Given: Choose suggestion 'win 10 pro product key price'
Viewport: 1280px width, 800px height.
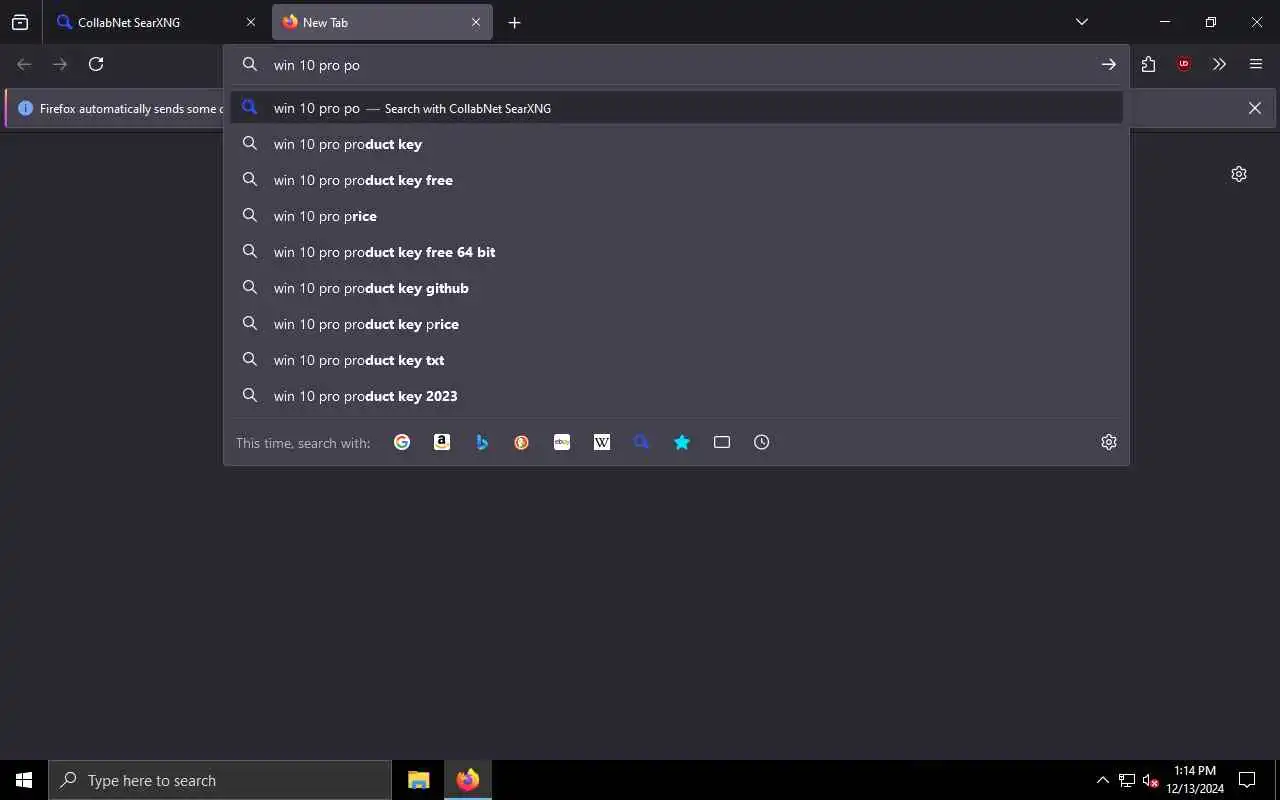Looking at the screenshot, I should [x=676, y=324].
